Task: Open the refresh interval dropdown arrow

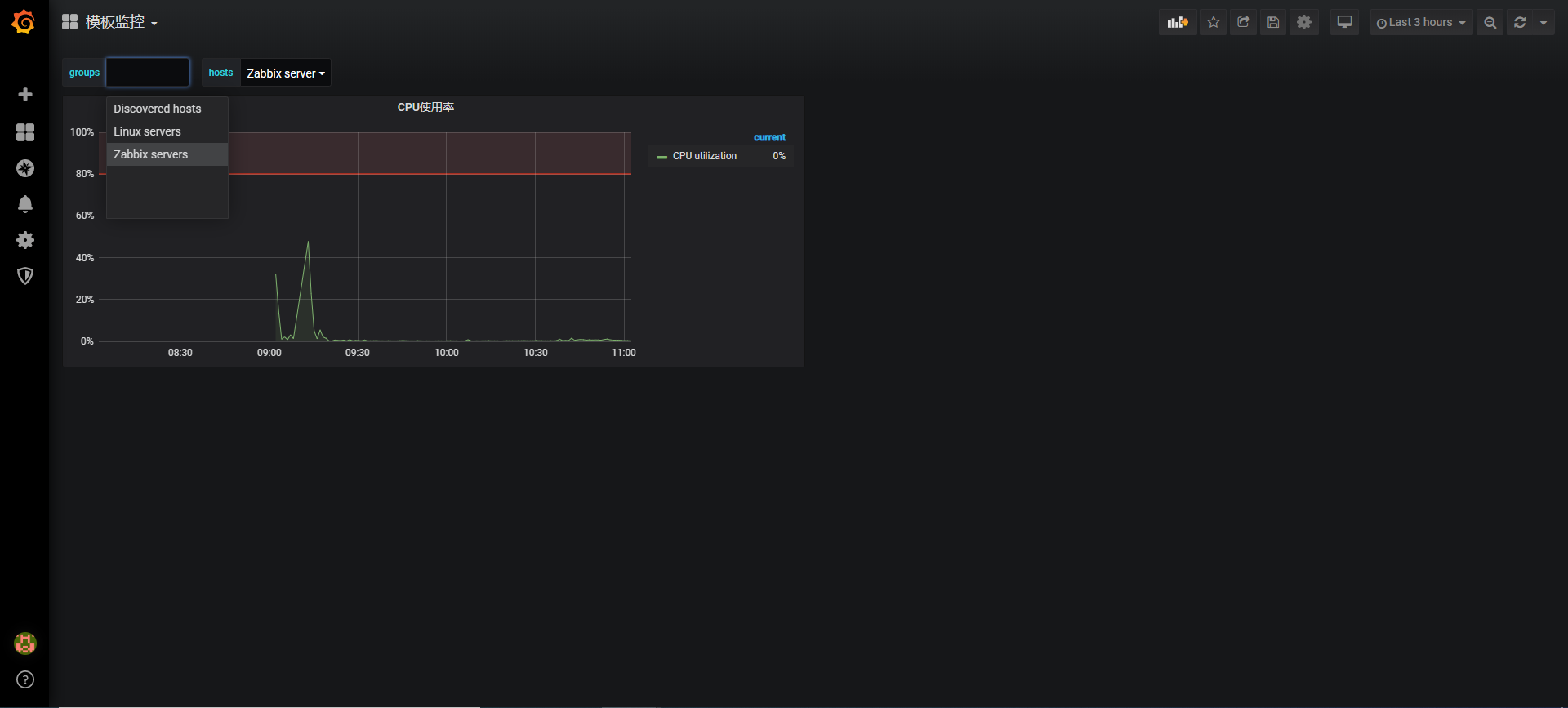Action: pos(1543,23)
